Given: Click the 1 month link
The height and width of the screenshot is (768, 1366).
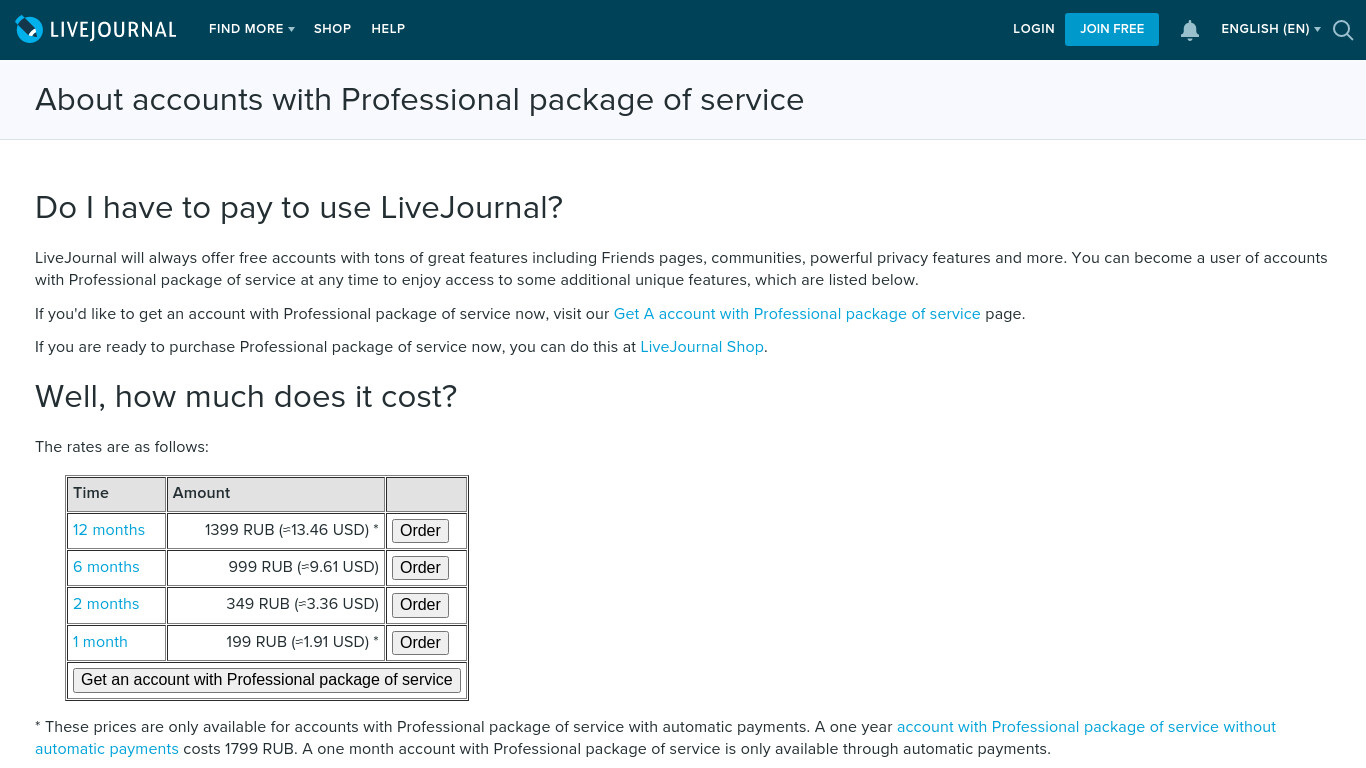Looking at the screenshot, I should pyautogui.click(x=100, y=642).
